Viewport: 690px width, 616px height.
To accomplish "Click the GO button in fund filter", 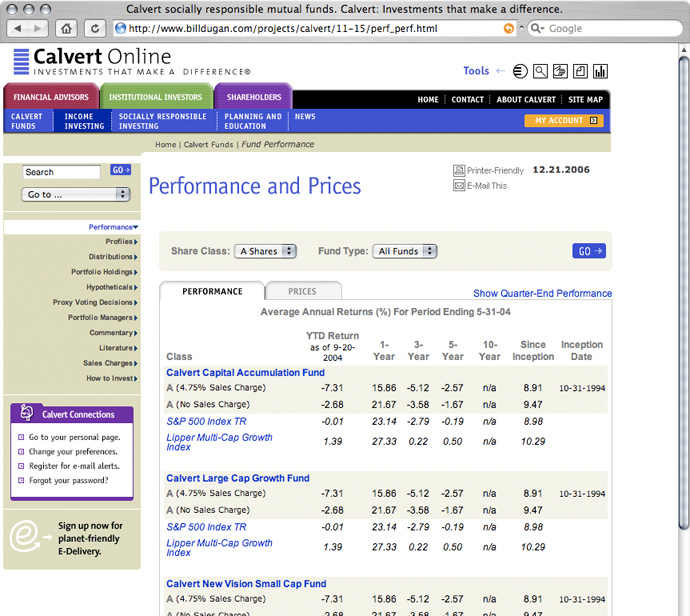I will pos(589,251).
